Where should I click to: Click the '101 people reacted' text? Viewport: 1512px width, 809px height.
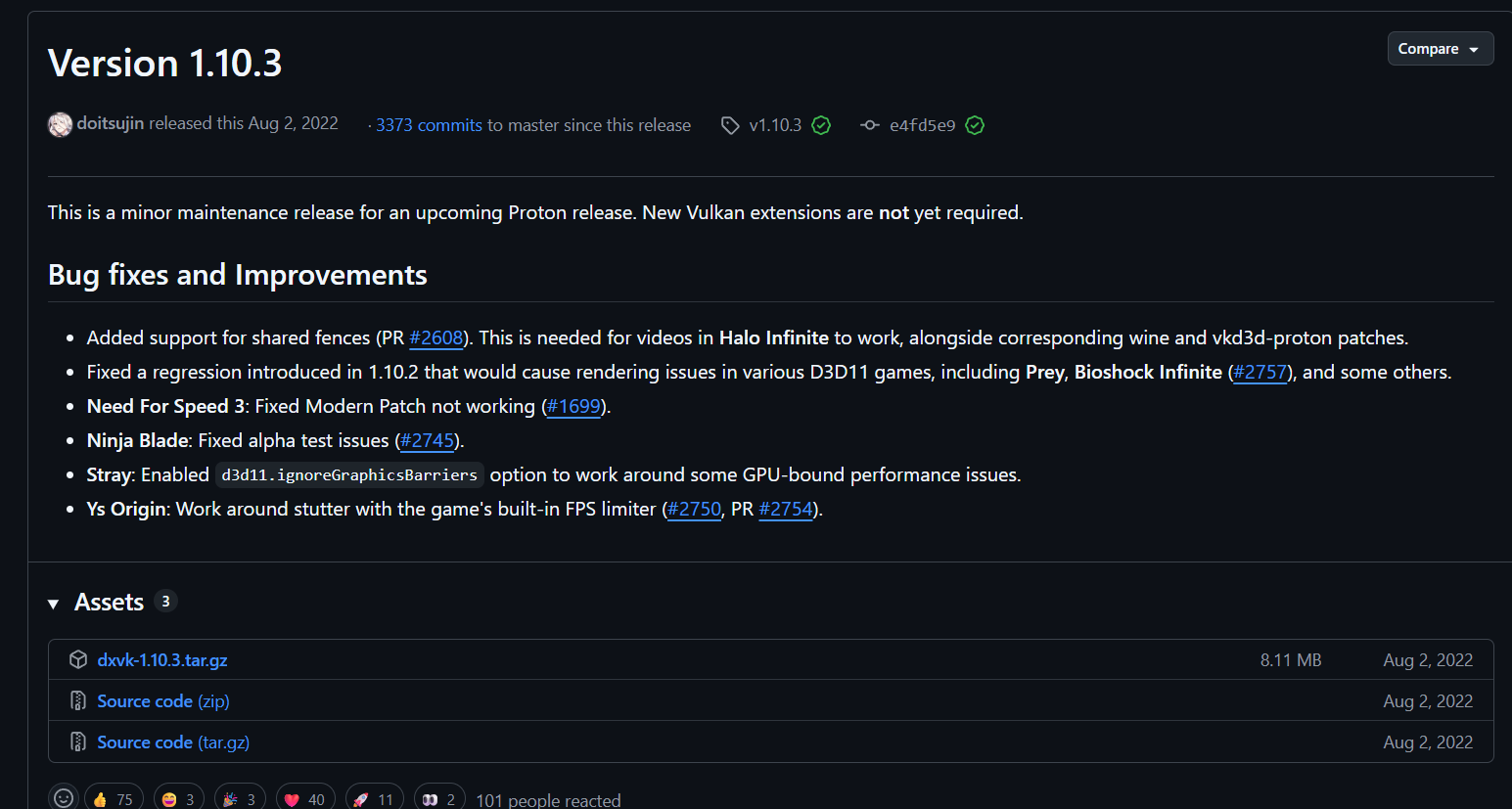coord(548,800)
